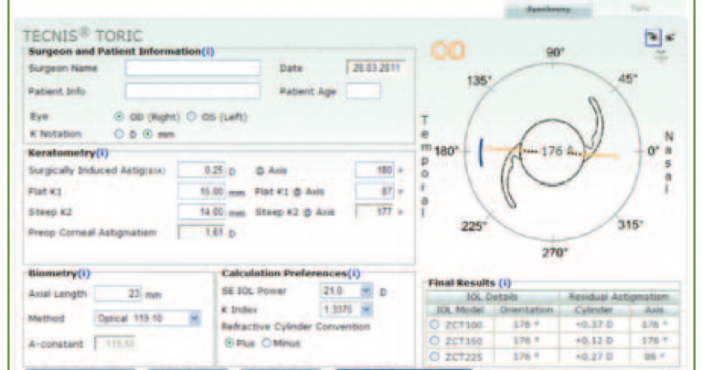This screenshot has height=370, width=702.
Task: Open the Keratometry info icon
Action: [x=102, y=153]
